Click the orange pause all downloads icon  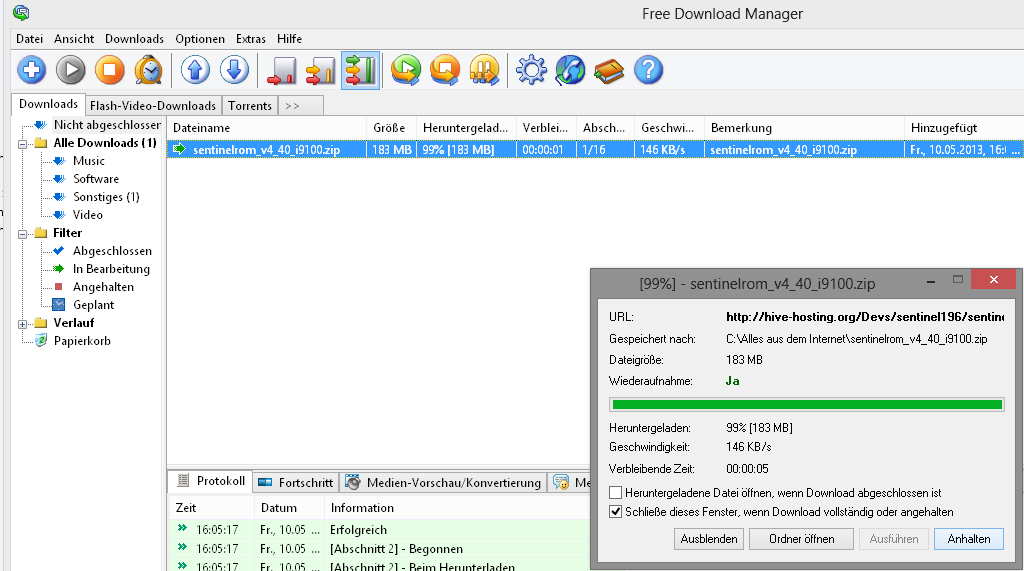tap(485, 70)
